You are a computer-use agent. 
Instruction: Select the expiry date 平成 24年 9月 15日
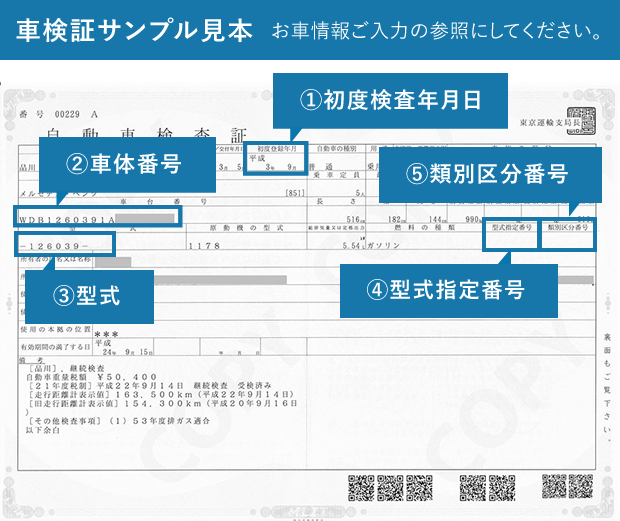pos(124,347)
